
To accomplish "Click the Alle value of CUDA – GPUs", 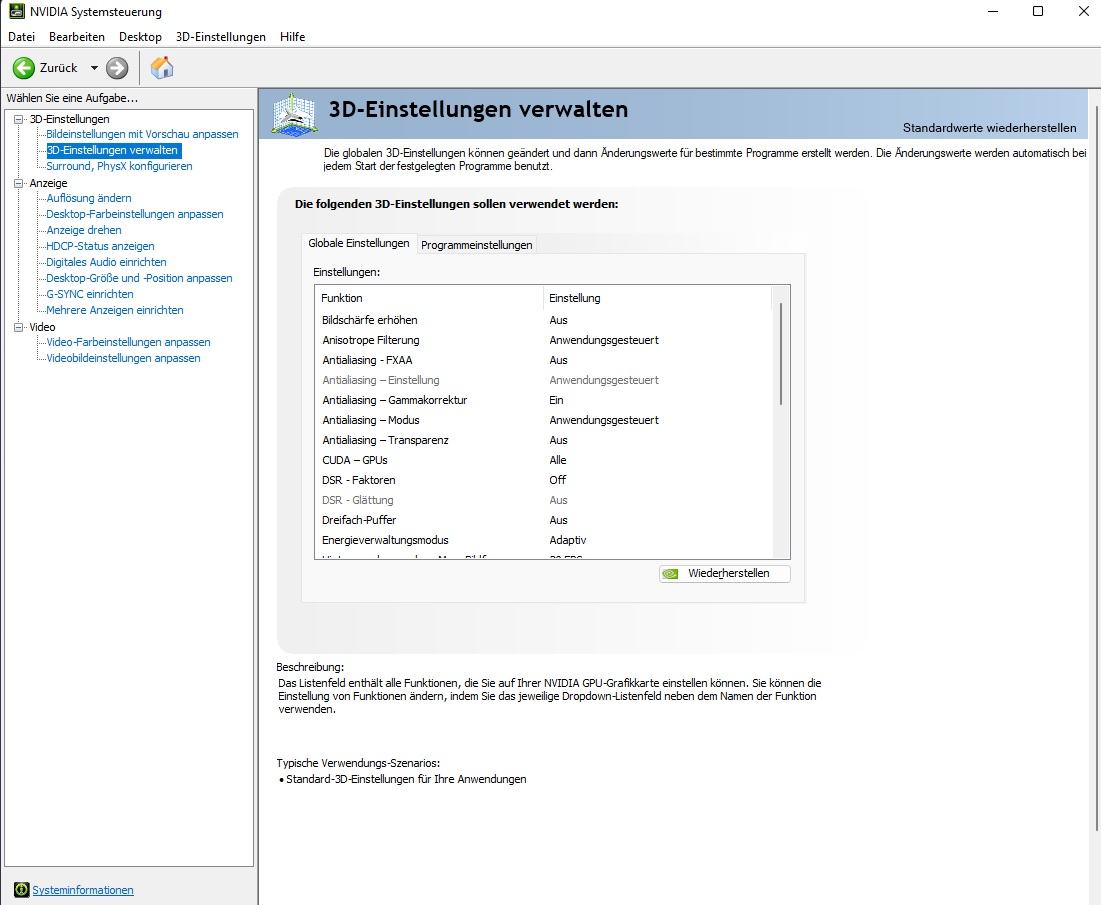I will point(558,460).
